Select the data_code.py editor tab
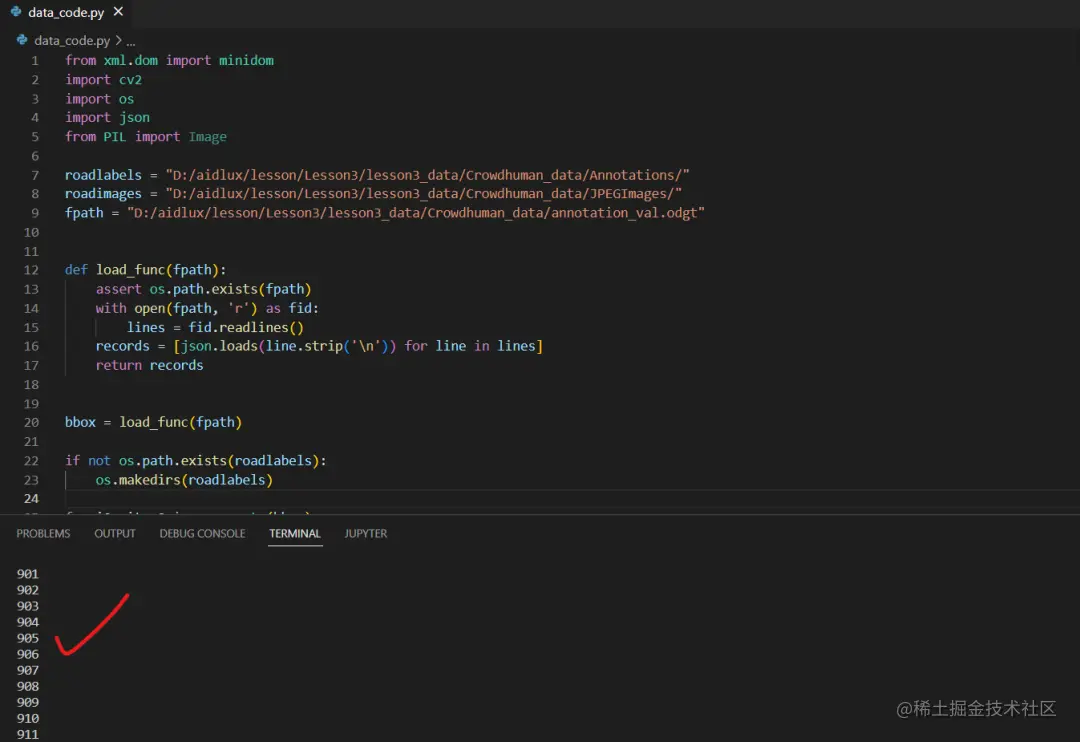Screen dimensions: 1080x742 [67, 12]
